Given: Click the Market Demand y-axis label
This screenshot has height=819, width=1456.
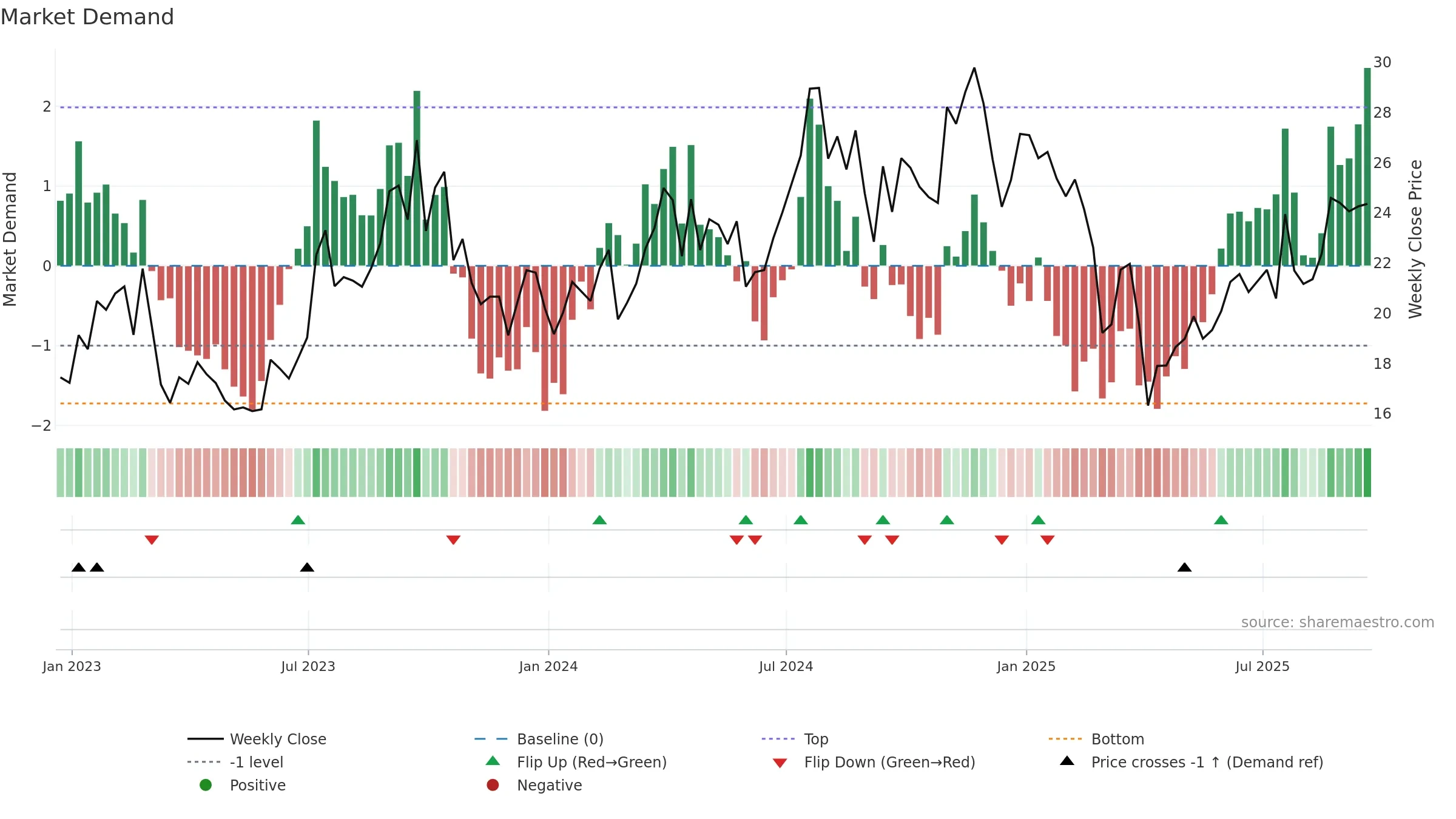Looking at the screenshot, I should click(x=10, y=239).
